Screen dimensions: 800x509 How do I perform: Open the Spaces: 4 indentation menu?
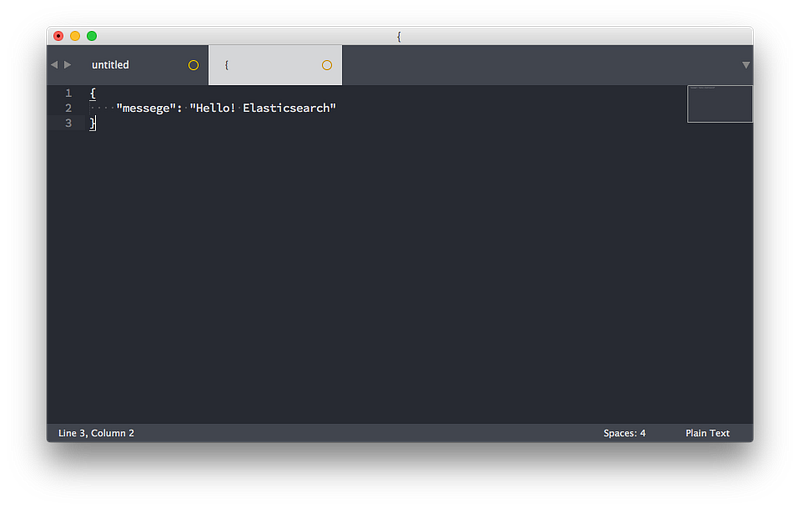point(624,433)
